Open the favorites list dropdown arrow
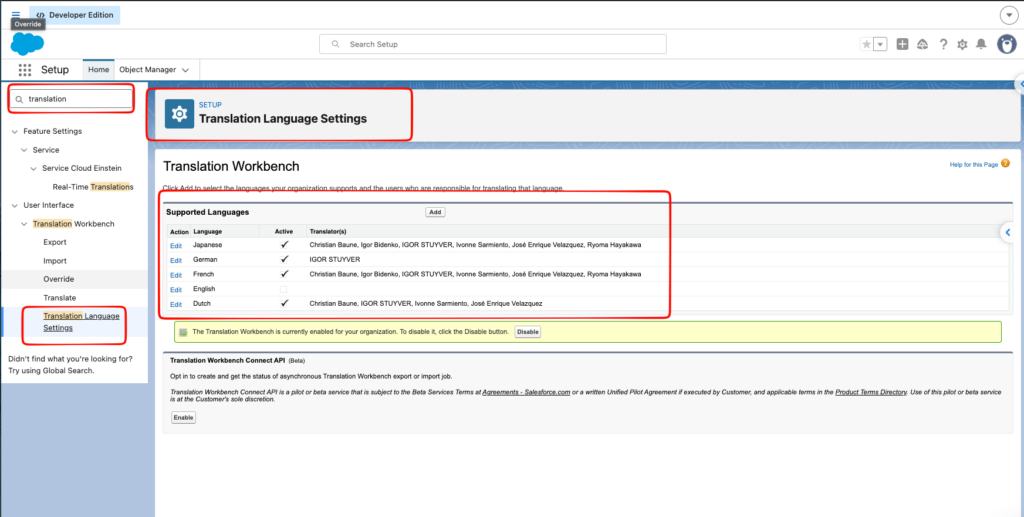This screenshot has height=517, width=1024. click(x=880, y=44)
